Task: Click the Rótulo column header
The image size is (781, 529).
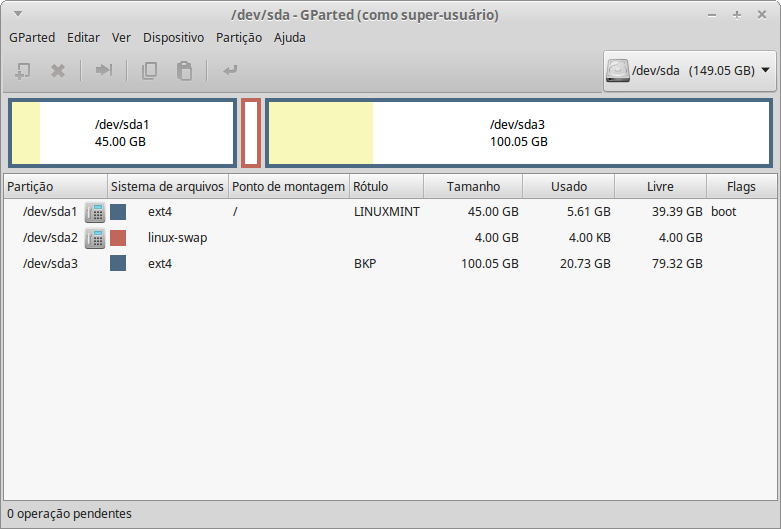Action: point(387,187)
